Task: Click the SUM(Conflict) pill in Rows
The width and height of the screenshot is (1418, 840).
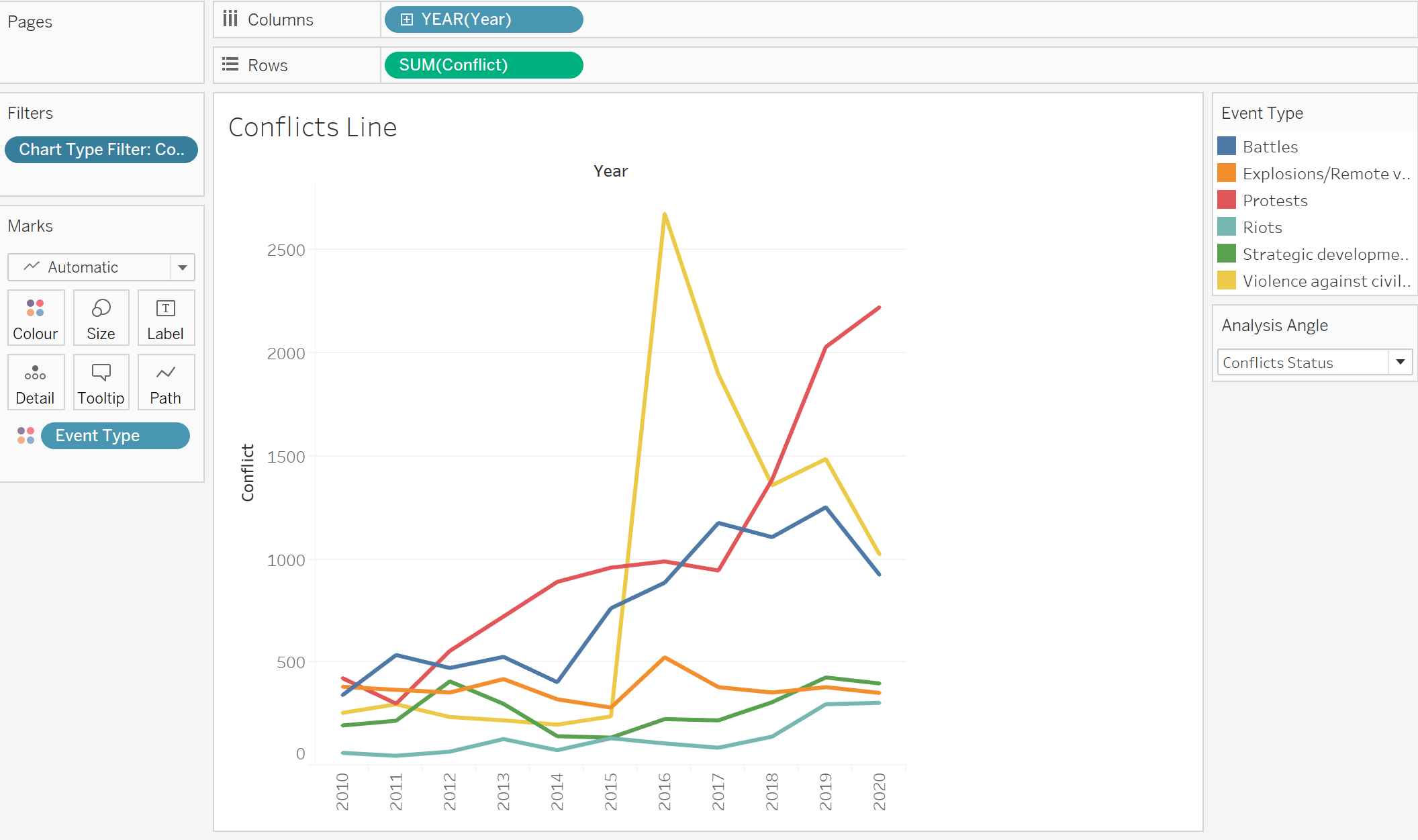Action: 483,65
